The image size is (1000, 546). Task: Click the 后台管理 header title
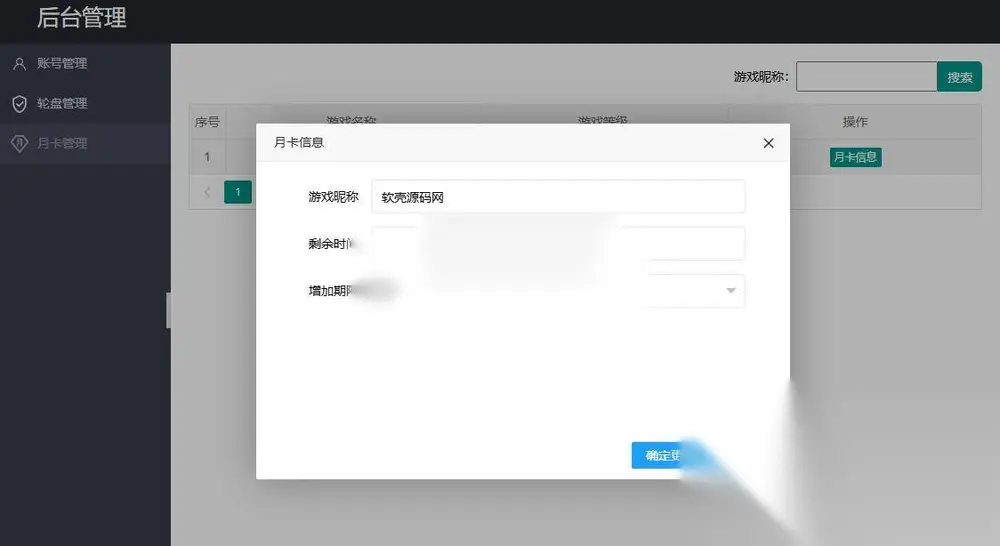click(x=82, y=17)
